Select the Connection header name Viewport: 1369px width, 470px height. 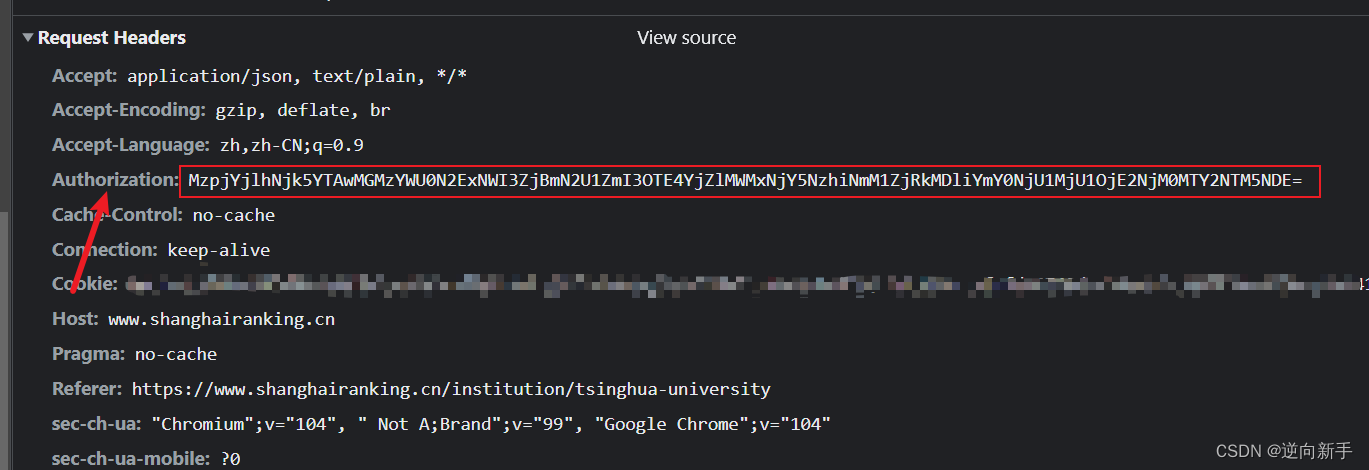click(x=105, y=249)
